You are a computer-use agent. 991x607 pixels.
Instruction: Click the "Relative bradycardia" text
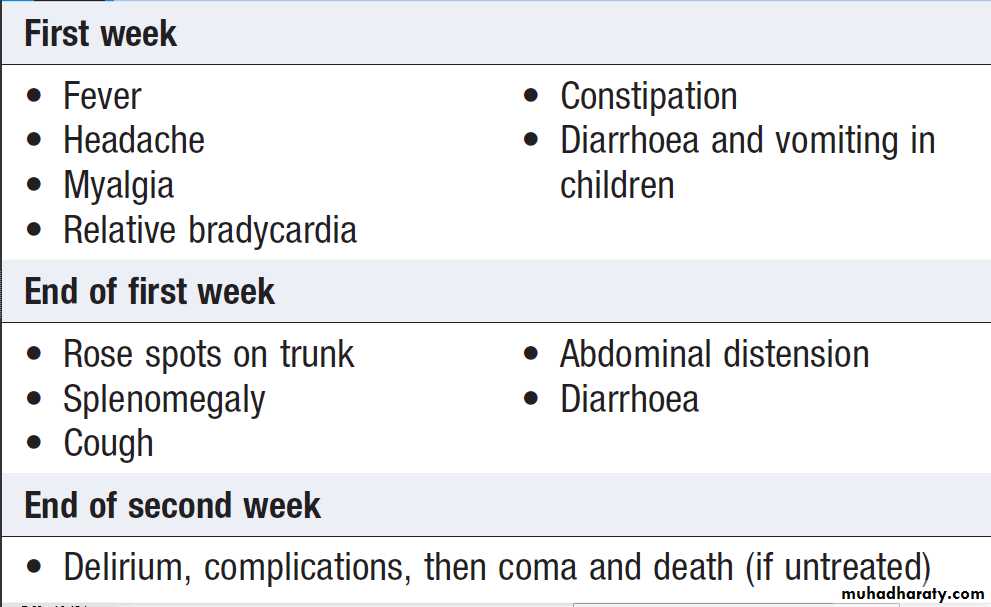(x=209, y=230)
